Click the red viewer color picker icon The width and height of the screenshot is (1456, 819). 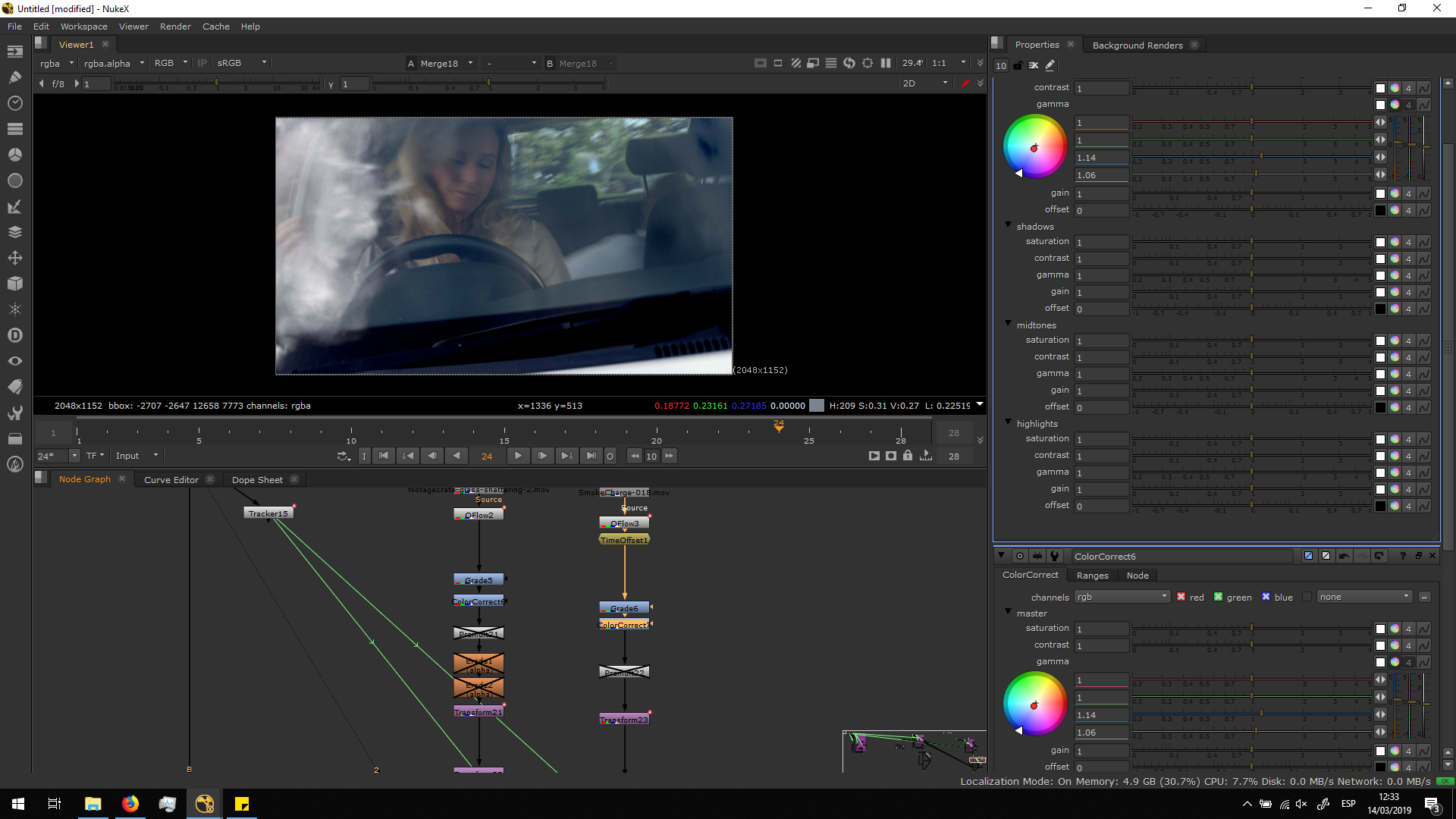(965, 83)
